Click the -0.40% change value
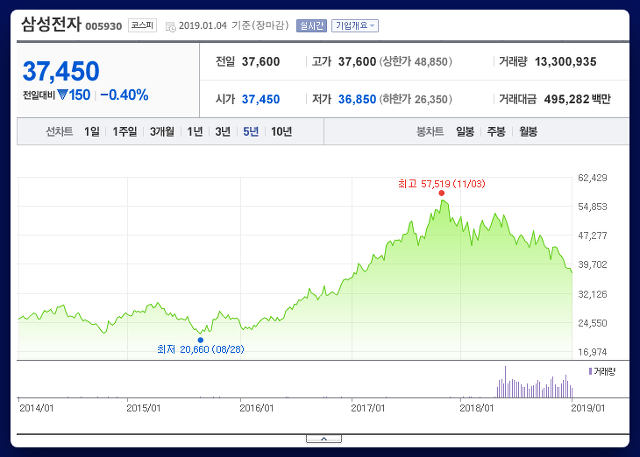The width and height of the screenshot is (640, 457). pyautogui.click(x=124, y=95)
